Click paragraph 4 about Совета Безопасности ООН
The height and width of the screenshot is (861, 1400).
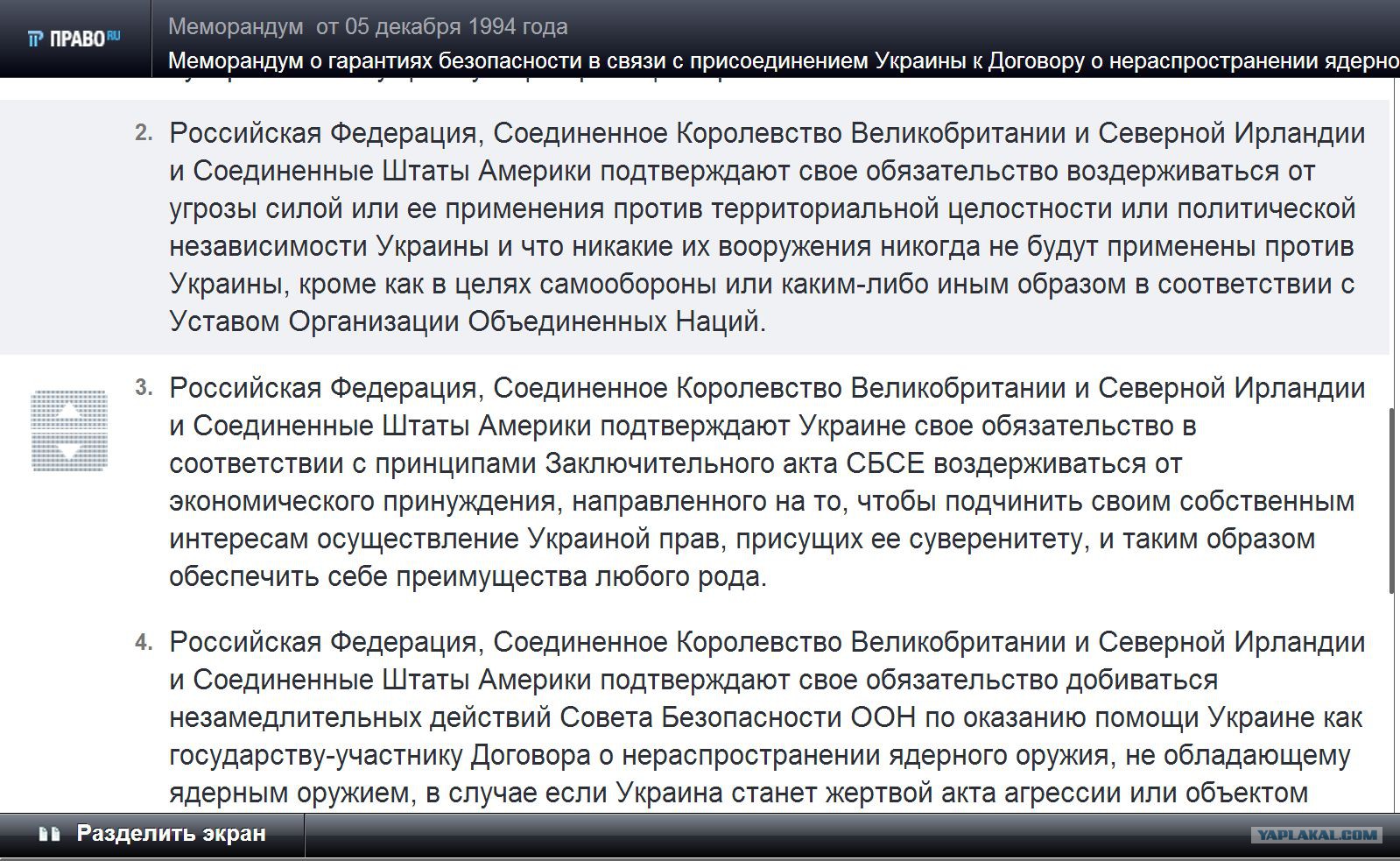pyautogui.click(x=767, y=718)
